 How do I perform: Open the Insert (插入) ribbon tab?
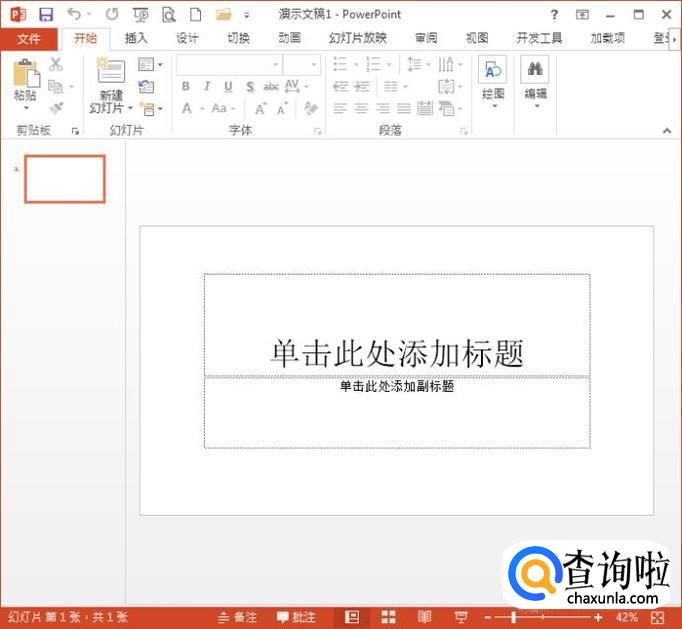(x=136, y=38)
